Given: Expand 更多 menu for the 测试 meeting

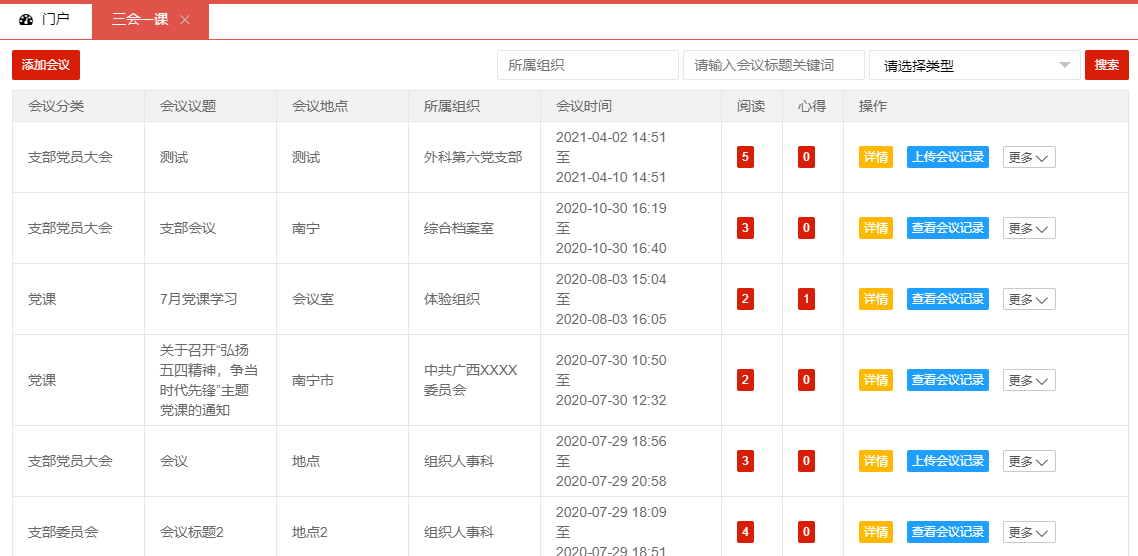Looking at the screenshot, I should pos(1029,157).
